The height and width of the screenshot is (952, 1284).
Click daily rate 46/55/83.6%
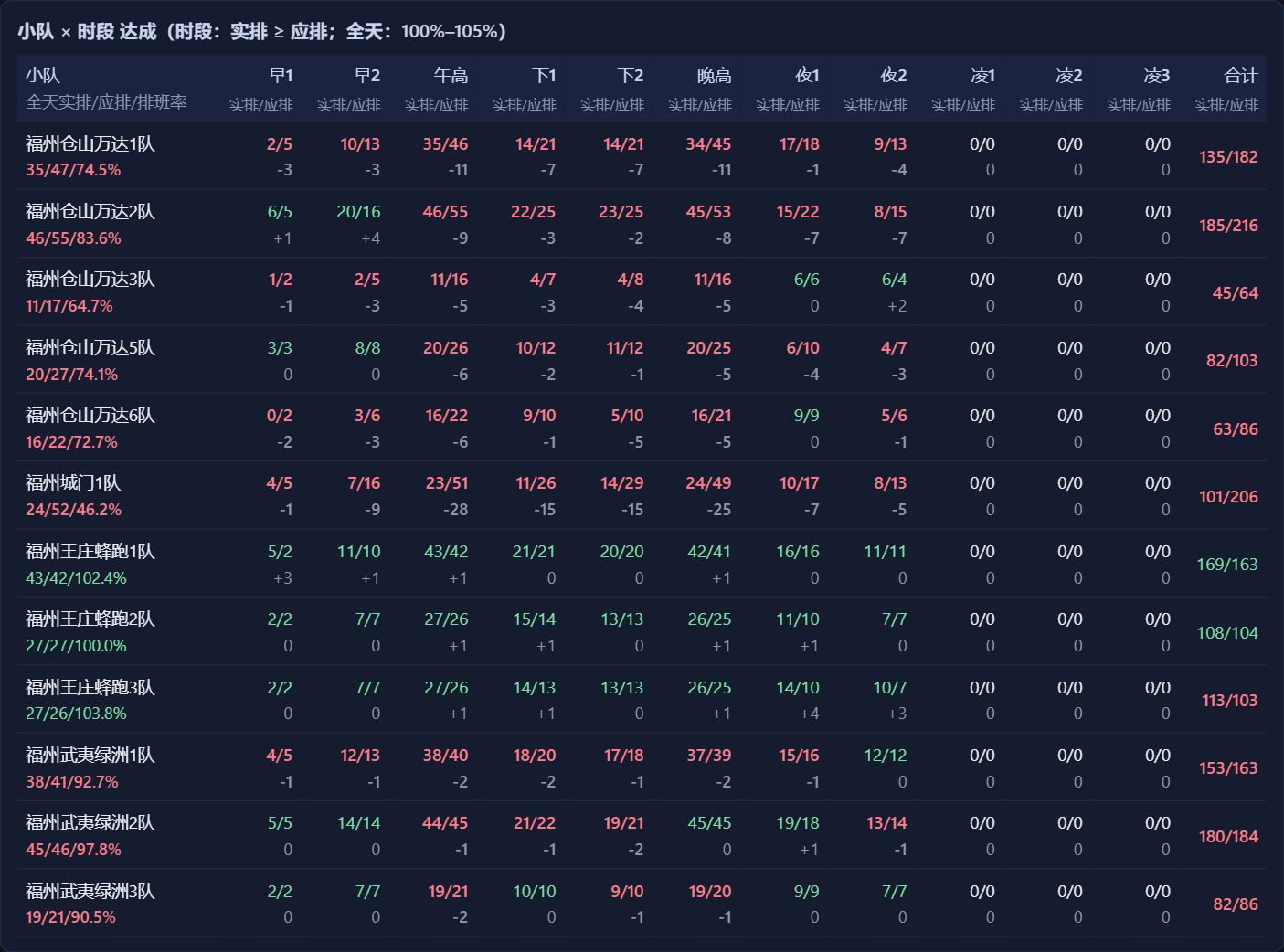pos(73,238)
